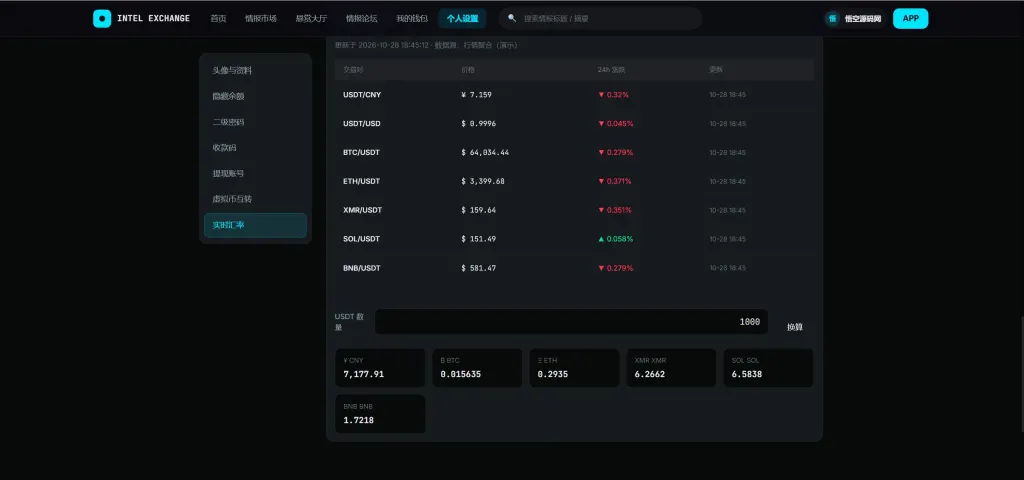
Task: Click price $ 64,034.44
Action: [x=485, y=152]
